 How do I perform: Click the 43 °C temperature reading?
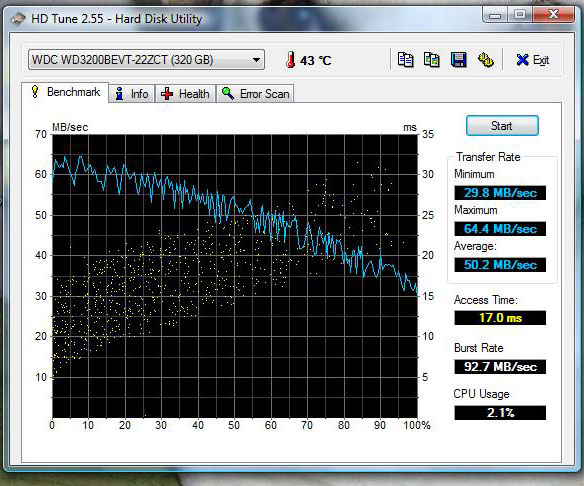pos(315,60)
